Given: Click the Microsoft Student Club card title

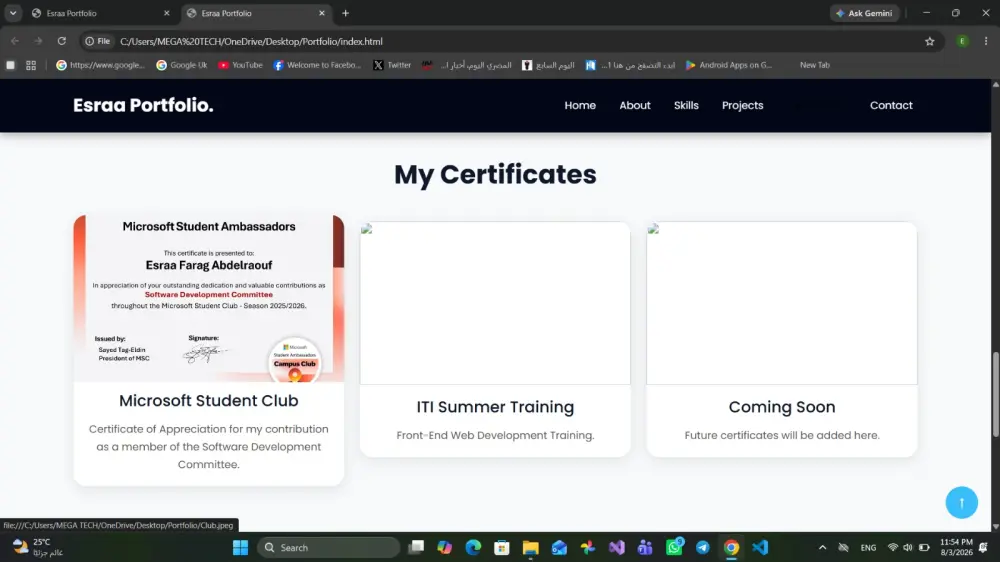Looking at the screenshot, I should (209, 401).
